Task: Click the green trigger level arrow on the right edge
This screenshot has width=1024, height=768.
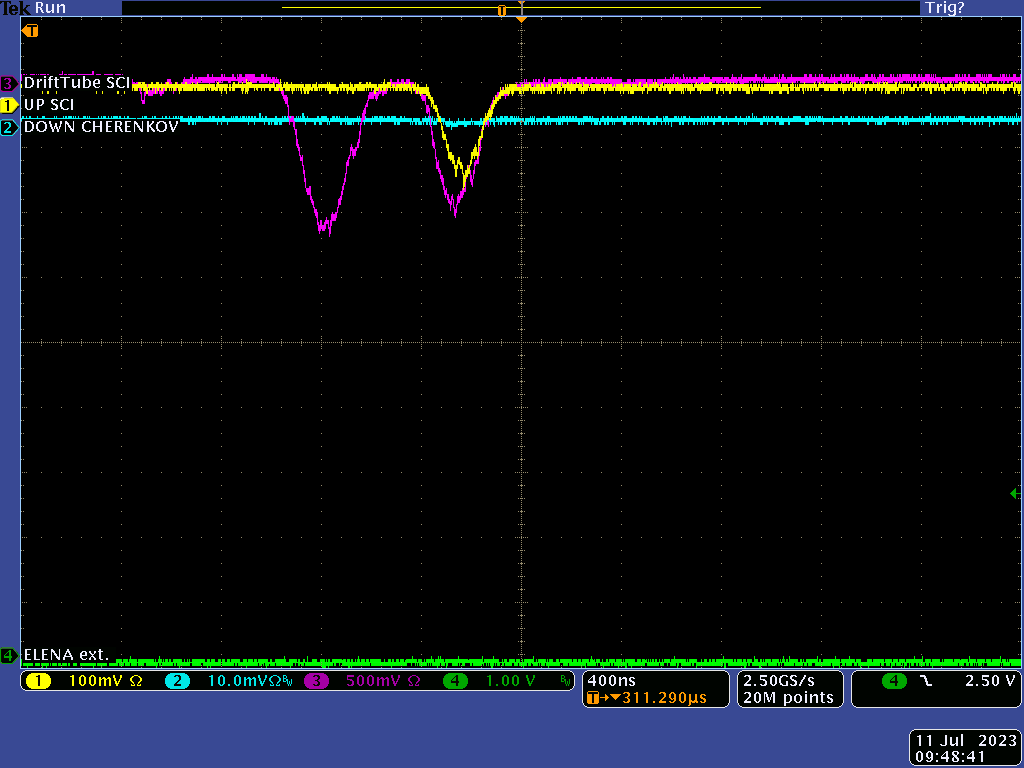Action: [1014, 493]
